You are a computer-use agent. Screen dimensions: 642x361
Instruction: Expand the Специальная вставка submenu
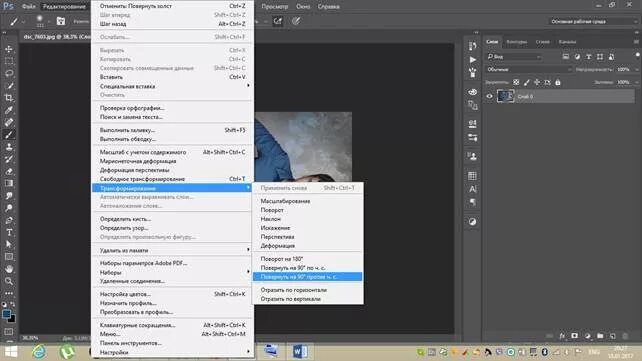click(172, 86)
